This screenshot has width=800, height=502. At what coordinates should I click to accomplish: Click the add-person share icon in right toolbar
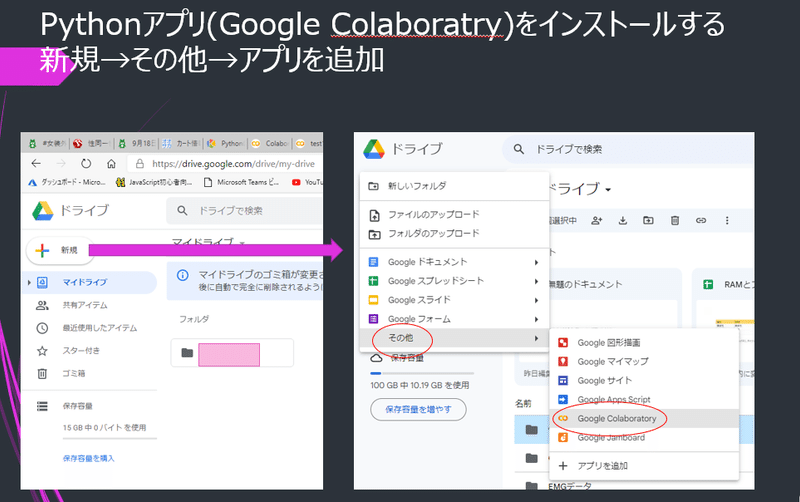[596, 220]
